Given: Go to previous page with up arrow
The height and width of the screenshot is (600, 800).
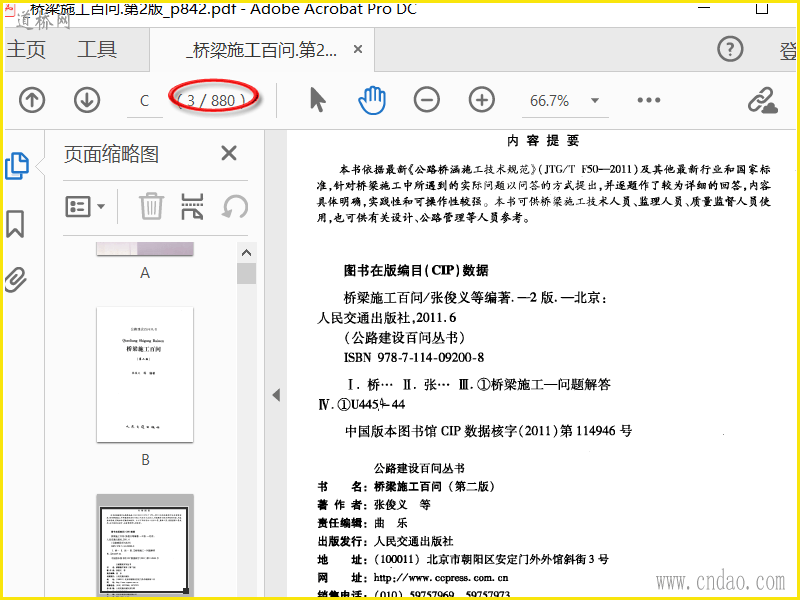Looking at the screenshot, I should 32,100.
